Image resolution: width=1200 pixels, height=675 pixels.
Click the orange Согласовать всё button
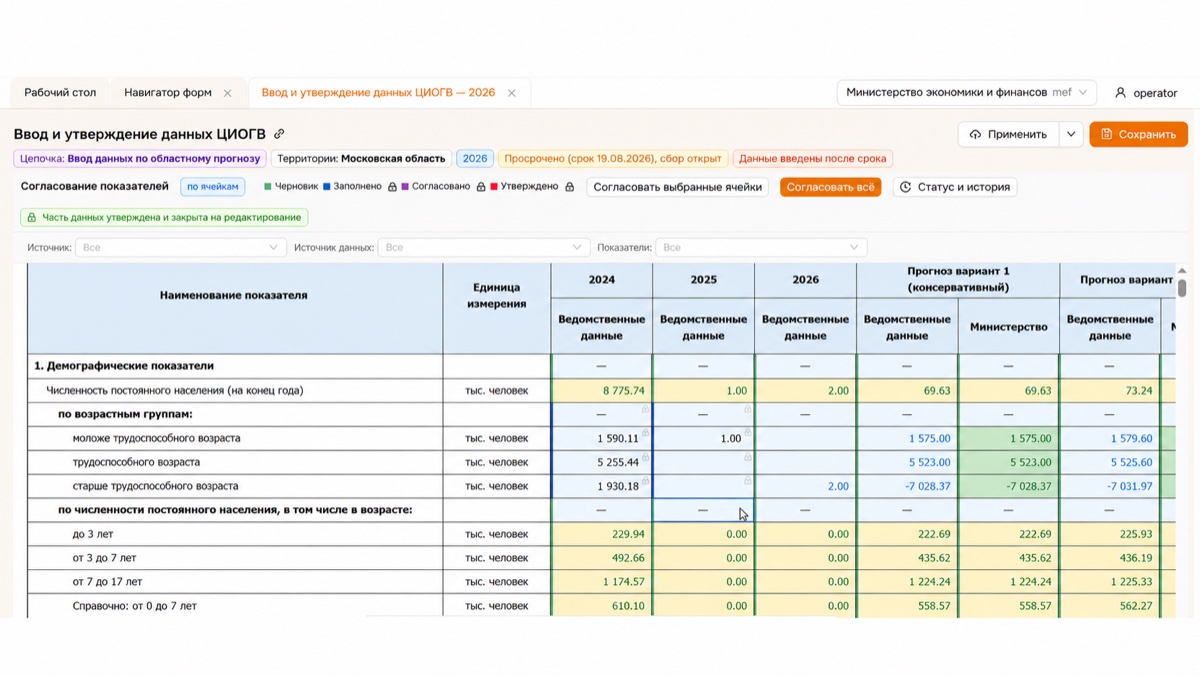pyautogui.click(x=830, y=187)
